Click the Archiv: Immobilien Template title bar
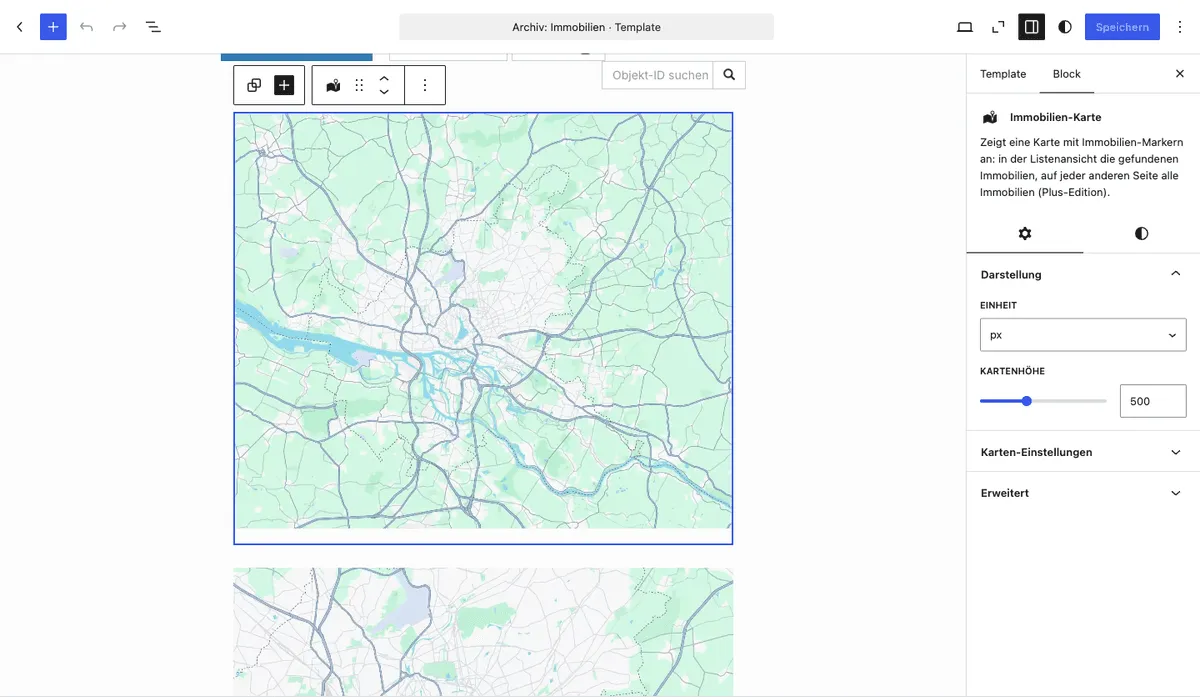The image size is (1200, 697). 586,27
